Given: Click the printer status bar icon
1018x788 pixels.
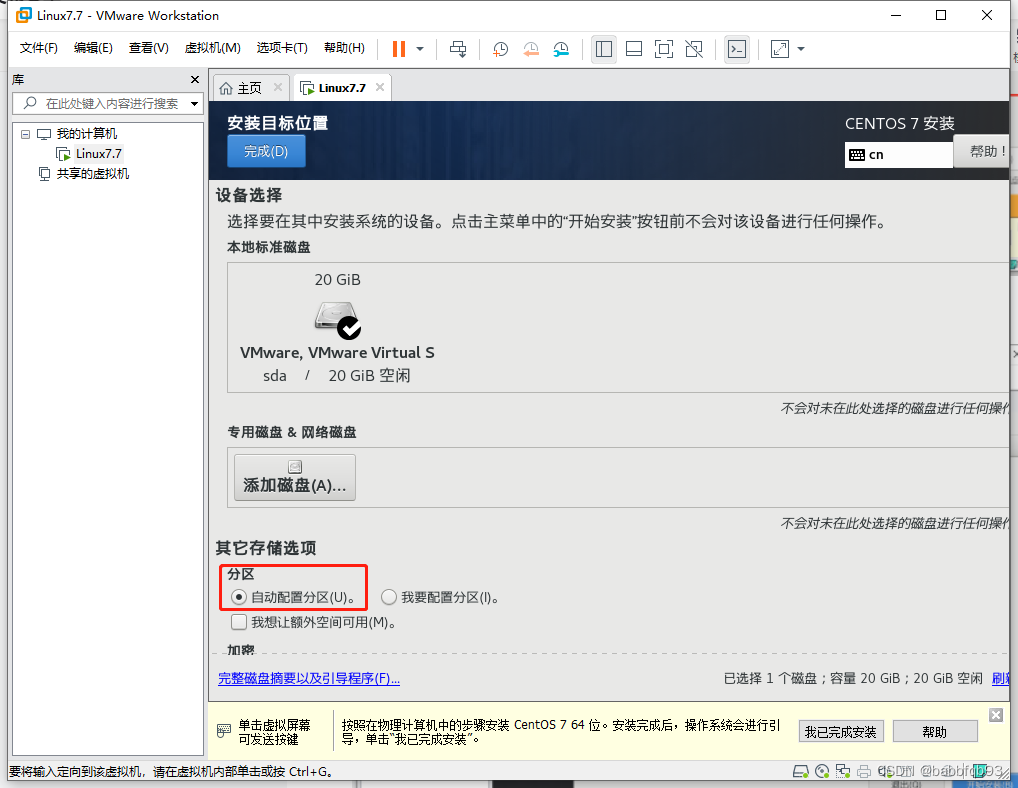Looking at the screenshot, I should [x=863, y=771].
